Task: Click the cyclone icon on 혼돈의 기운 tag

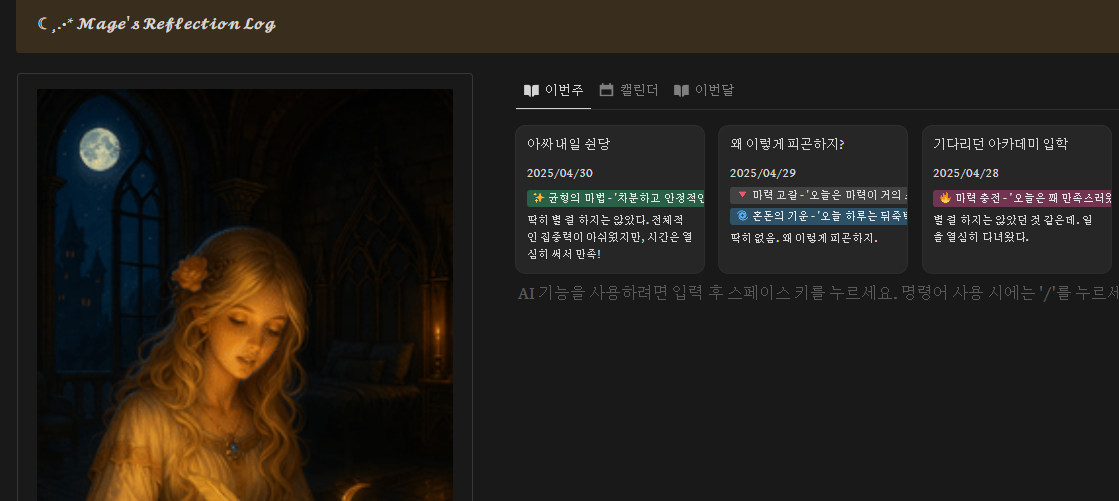Action: pos(742,216)
